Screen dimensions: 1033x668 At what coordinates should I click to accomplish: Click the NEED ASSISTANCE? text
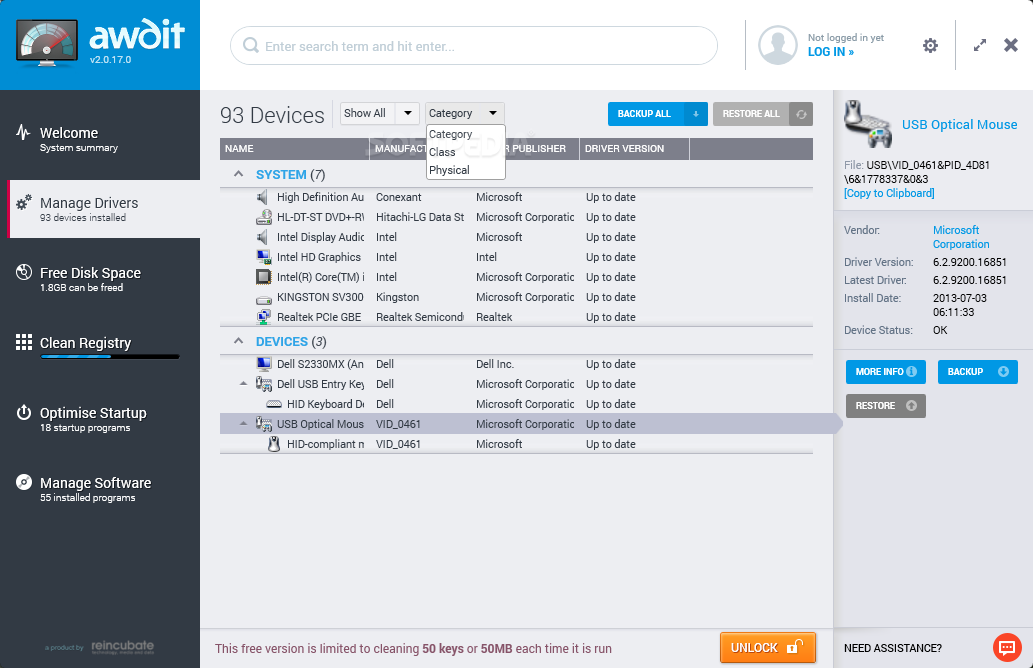[893, 648]
